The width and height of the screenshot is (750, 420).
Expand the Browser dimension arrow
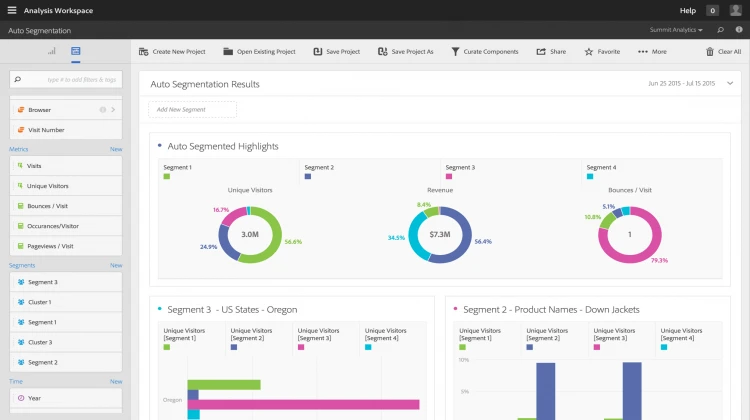(113, 110)
